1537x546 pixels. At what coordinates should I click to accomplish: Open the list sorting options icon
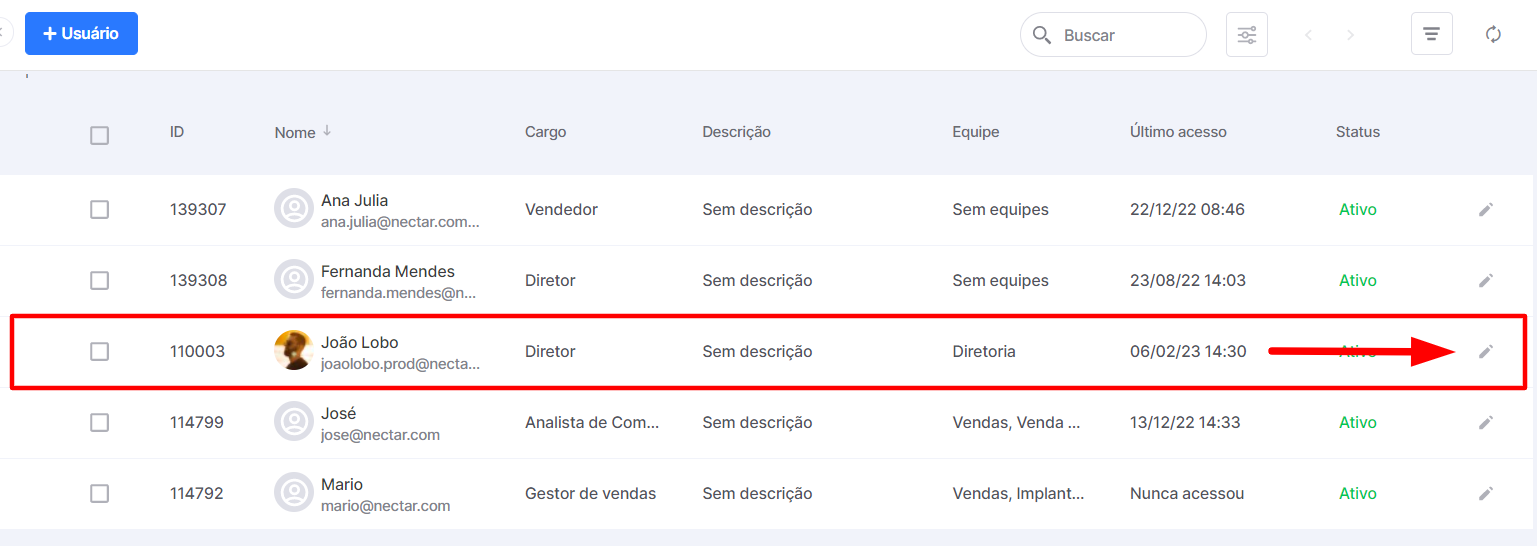pos(1431,35)
